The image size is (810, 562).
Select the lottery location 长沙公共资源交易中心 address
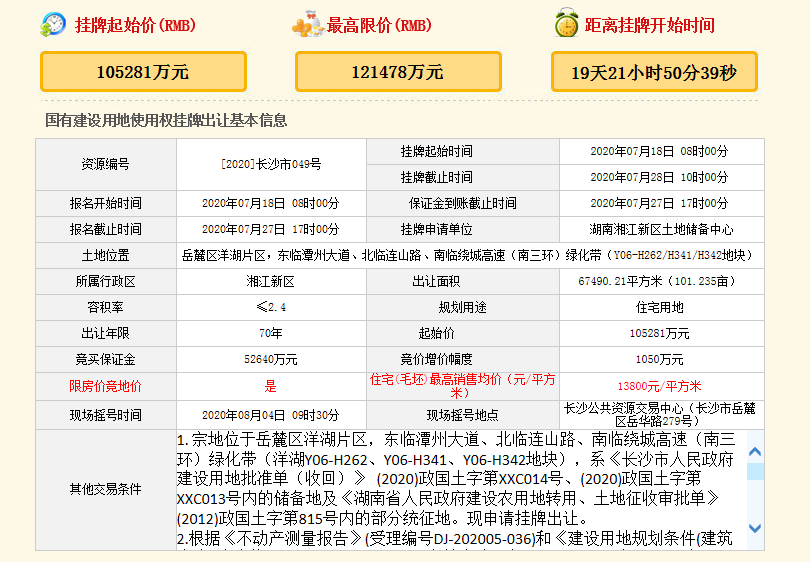[659, 415]
